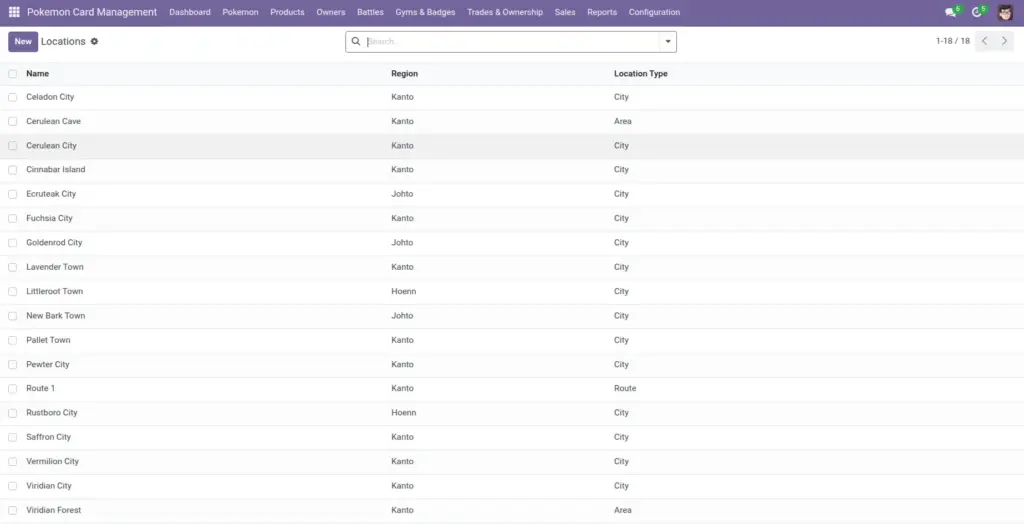Click the user avatar picture
Screen dimensions: 1024x524
pyautogui.click(x=1005, y=12)
